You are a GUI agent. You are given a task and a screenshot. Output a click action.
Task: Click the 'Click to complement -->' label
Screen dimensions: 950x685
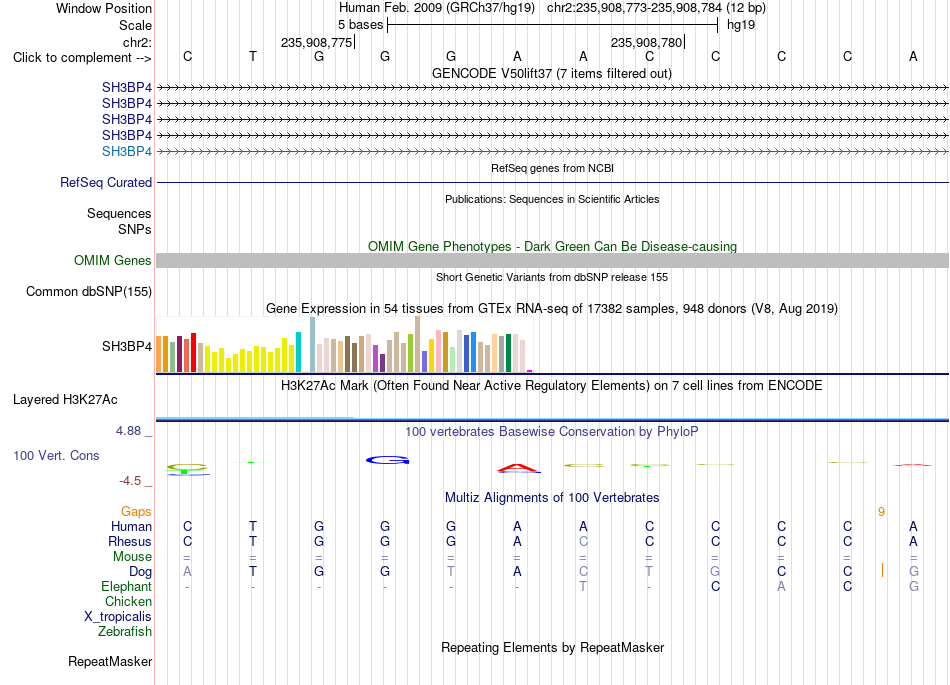pos(82,58)
